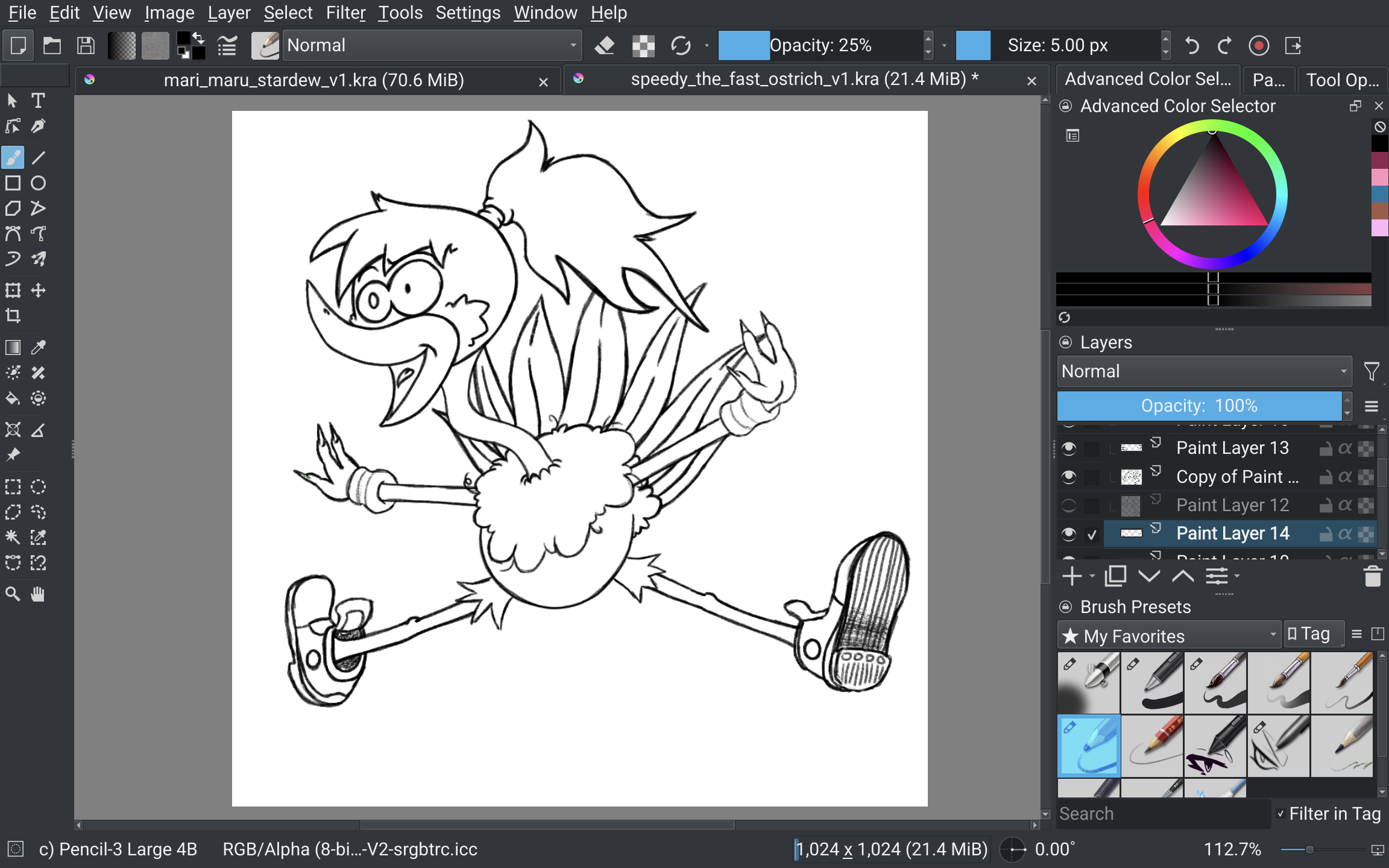Show hidden Paint Layer 12
The width and height of the screenshot is (1389, 868).
[x=1069, y=506]
